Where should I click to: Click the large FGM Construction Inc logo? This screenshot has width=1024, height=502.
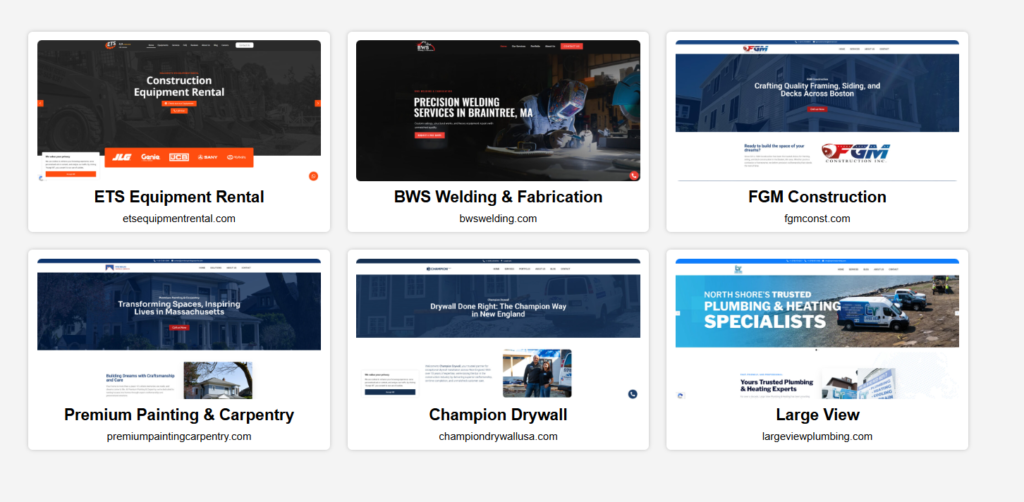click(x=855, y=153)
